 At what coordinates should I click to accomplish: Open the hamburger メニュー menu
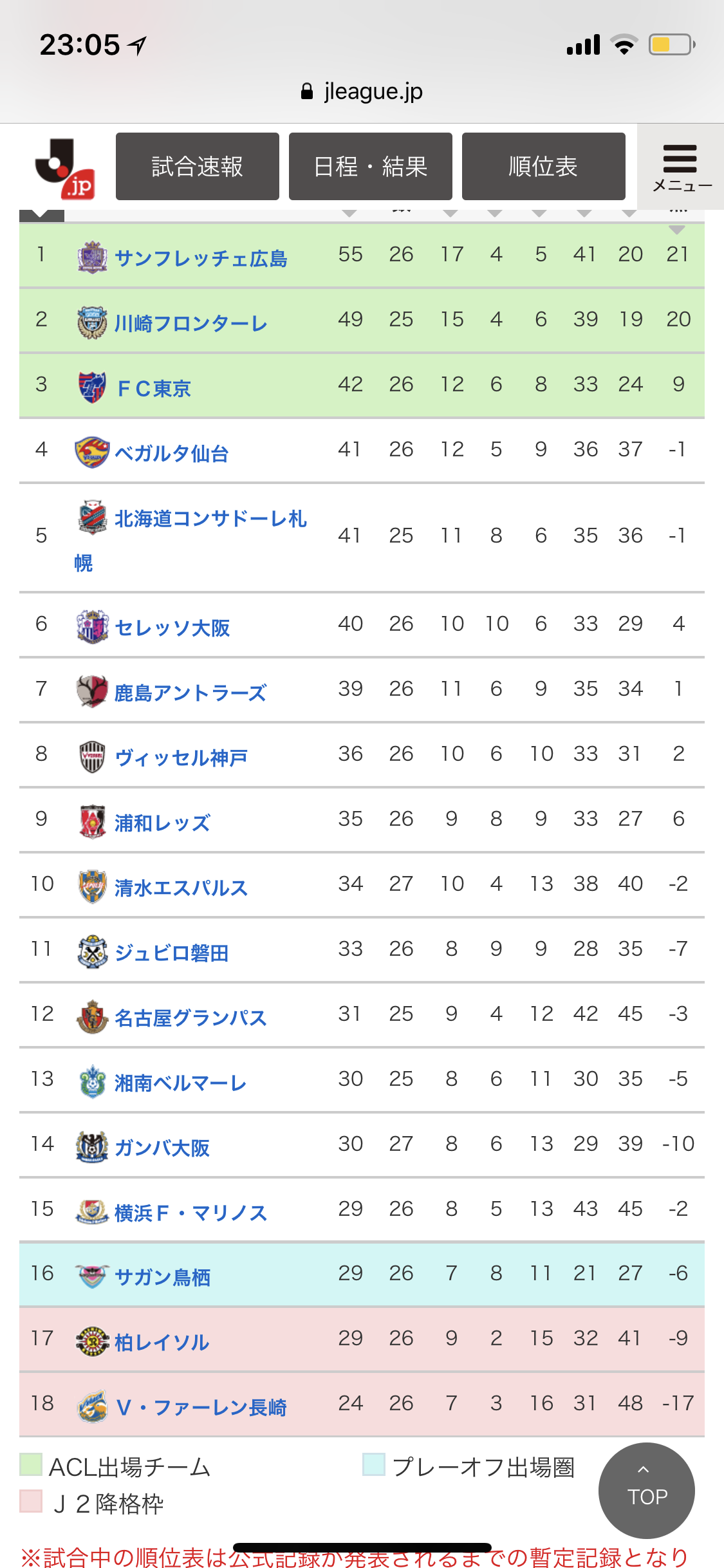click(x=681, y=167)
